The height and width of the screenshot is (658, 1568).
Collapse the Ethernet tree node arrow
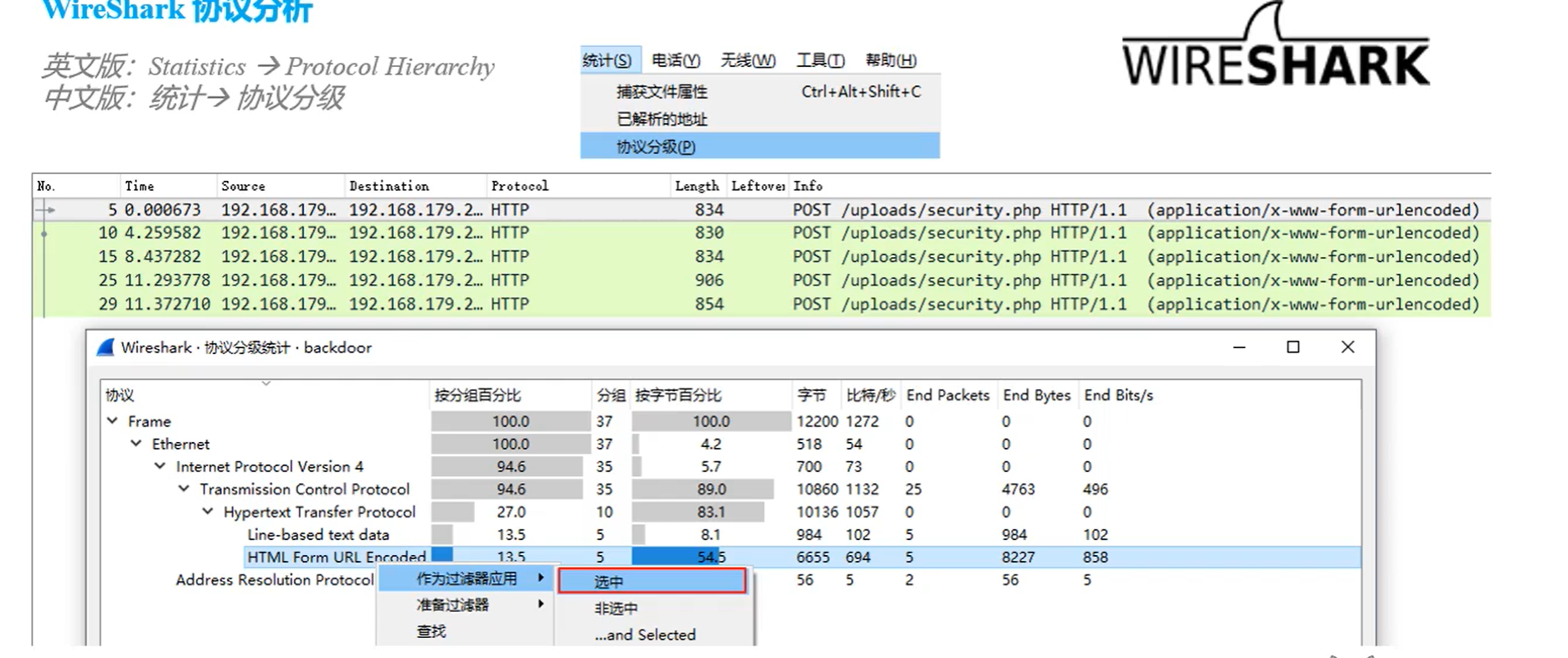pyautogui.click(x=136, y=443)
